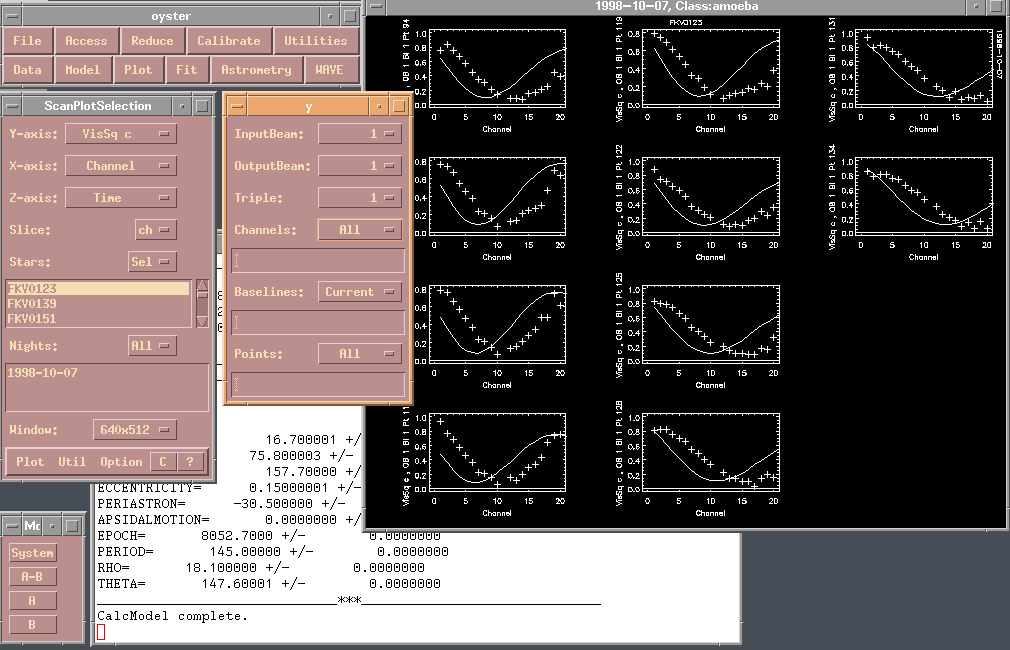The image size is (1010, 650).
Task: Expand the Y-axis VisSq c dropdown
Action: tap(121, 134)
